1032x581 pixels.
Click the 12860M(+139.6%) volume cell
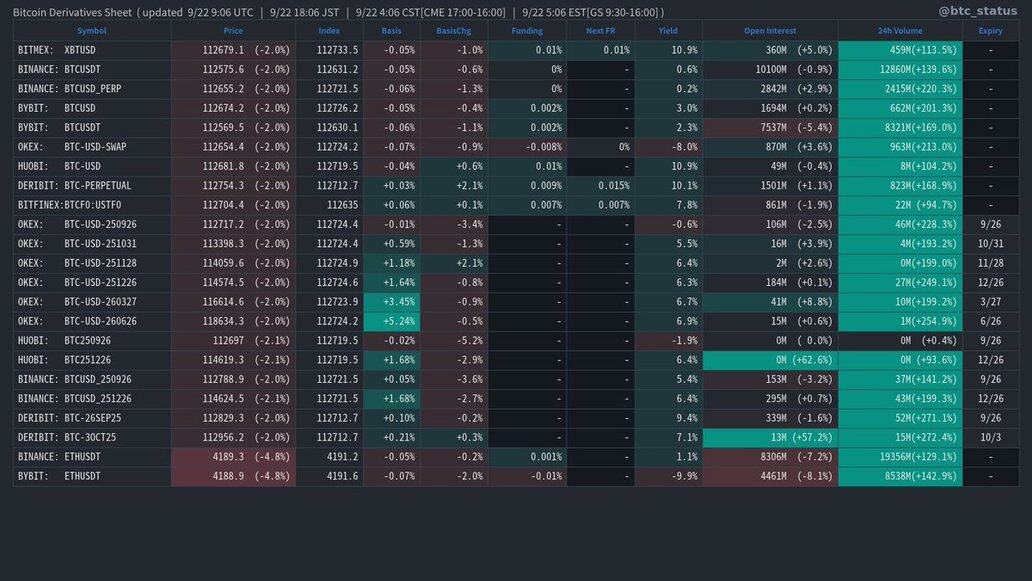900,69
